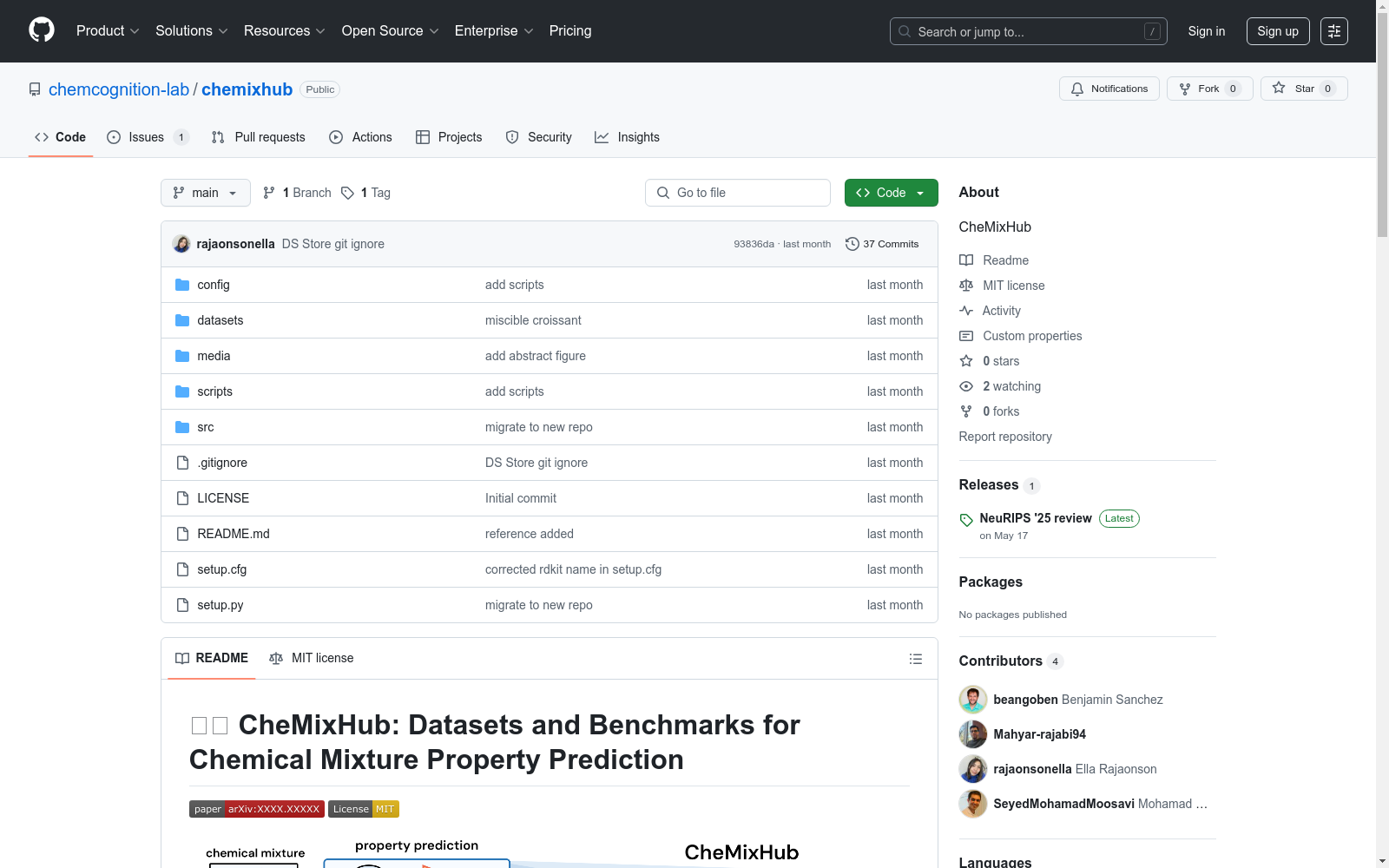1389x868 pixels.
Task: Open the Insights tab
Action: coord(627,137)
